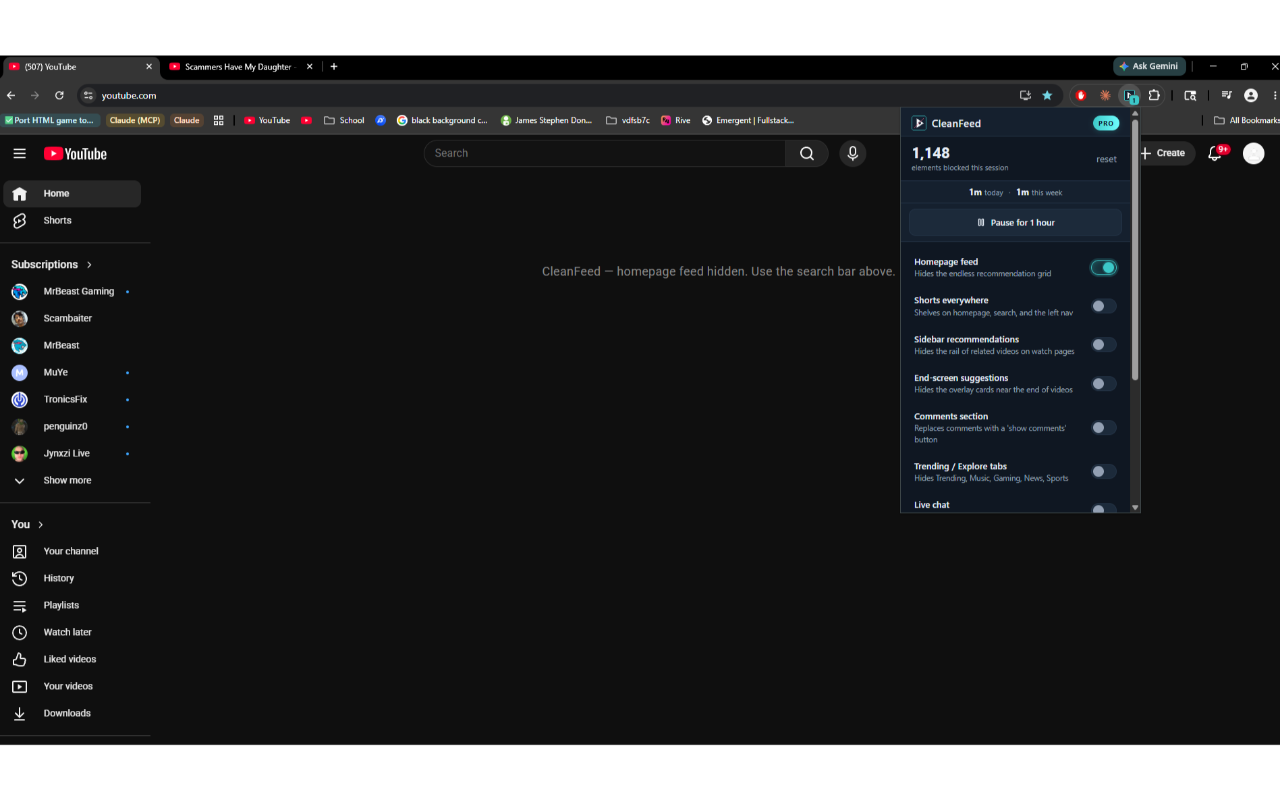Open the All Bookmarks folder
The image size is (1280, 800).
1246,120
